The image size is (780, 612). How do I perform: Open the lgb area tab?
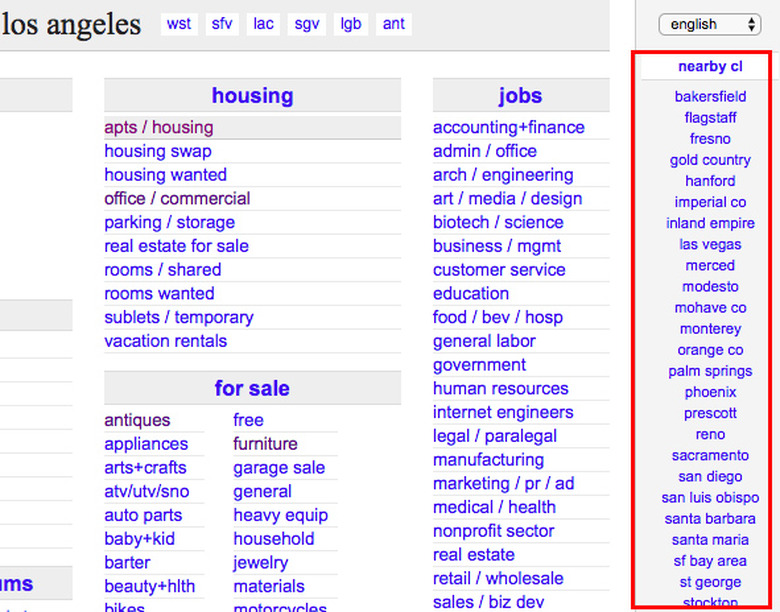pos(350,24)
